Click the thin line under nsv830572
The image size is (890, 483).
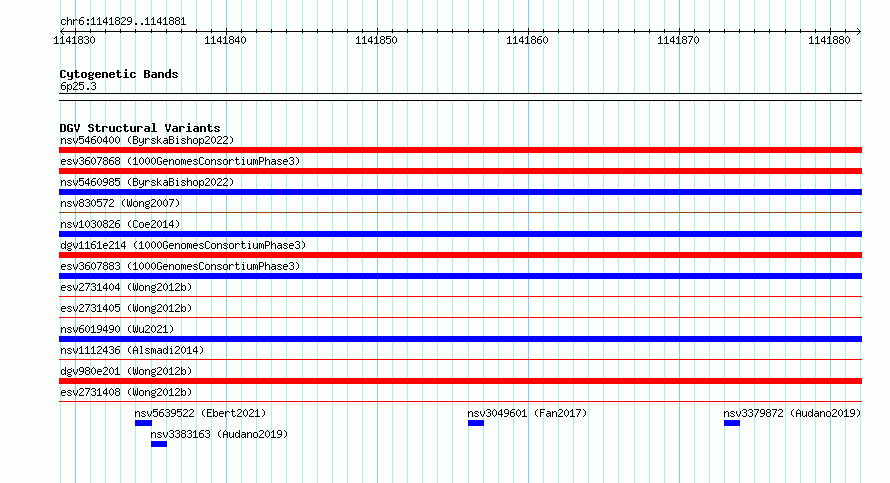pyautogui.click(x=460, y=213)
